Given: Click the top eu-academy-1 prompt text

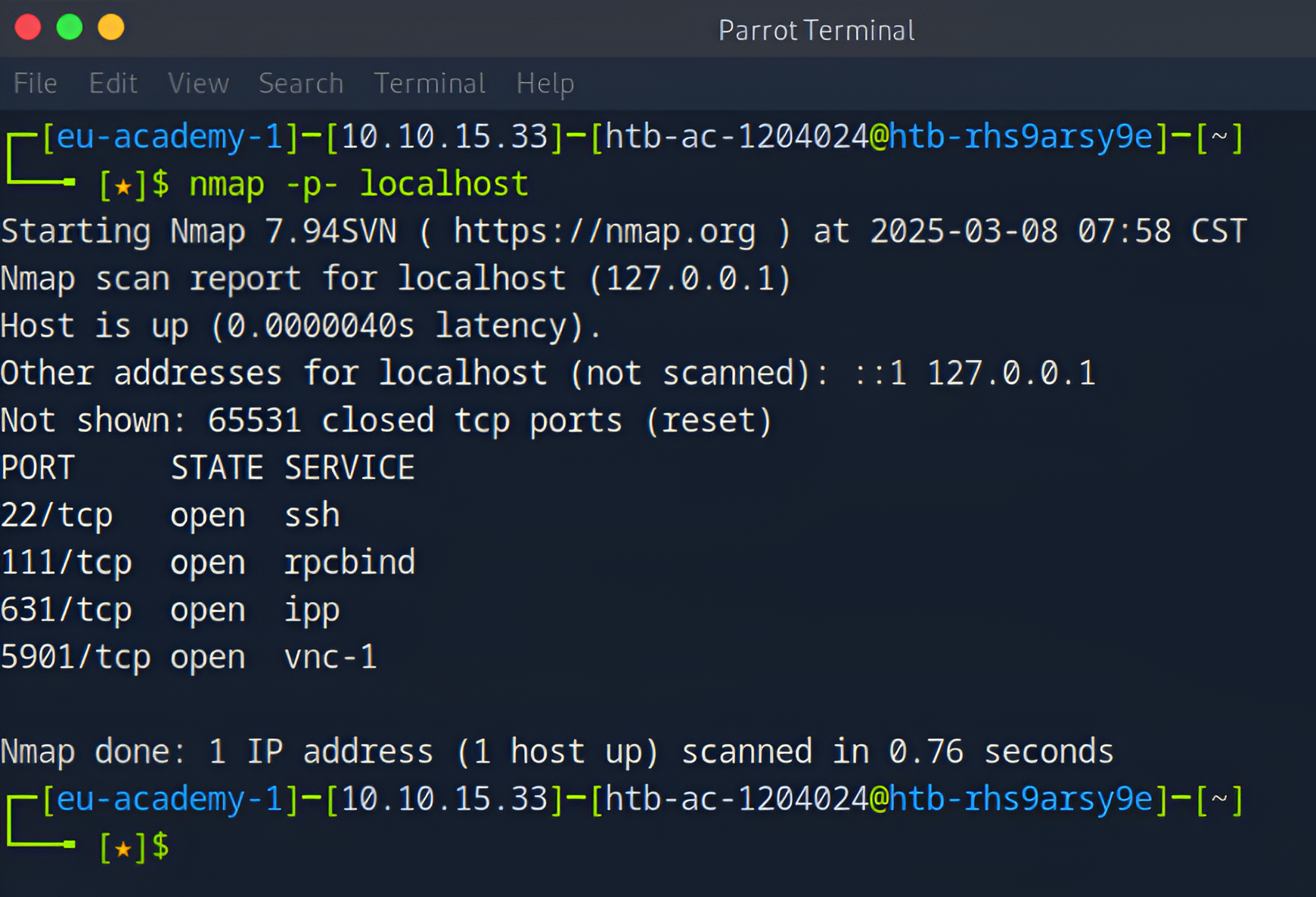Looking at the screenshot, I should (x=170, y=138).
